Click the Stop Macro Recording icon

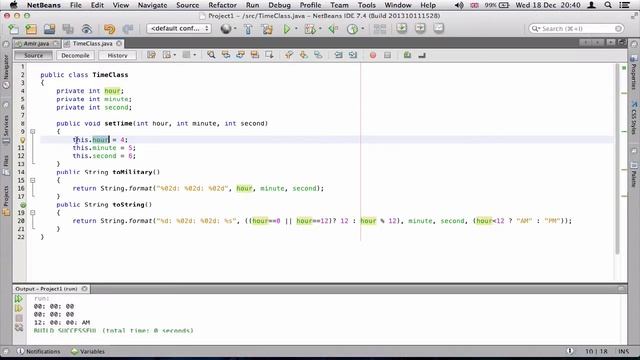click(x=387, y=55)
